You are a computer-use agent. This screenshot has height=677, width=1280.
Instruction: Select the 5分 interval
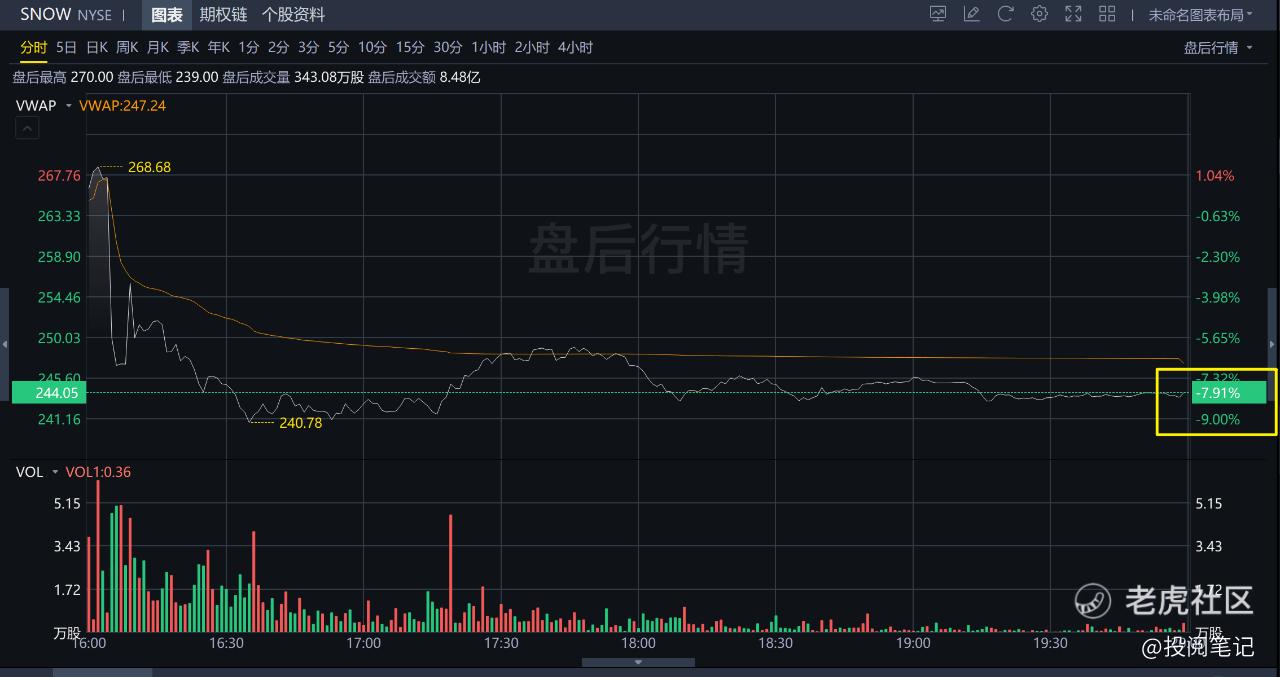point(339,47)
